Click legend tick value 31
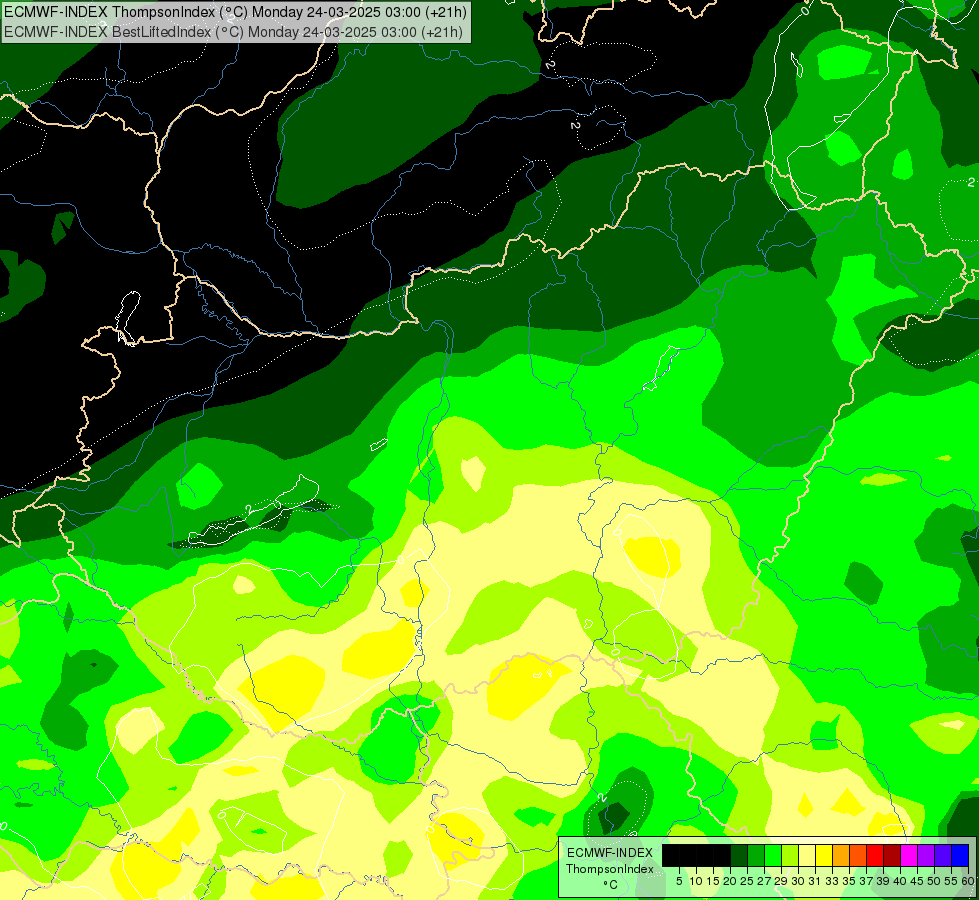The height and width of the screenshot is (900, 979). coord(815,881)
